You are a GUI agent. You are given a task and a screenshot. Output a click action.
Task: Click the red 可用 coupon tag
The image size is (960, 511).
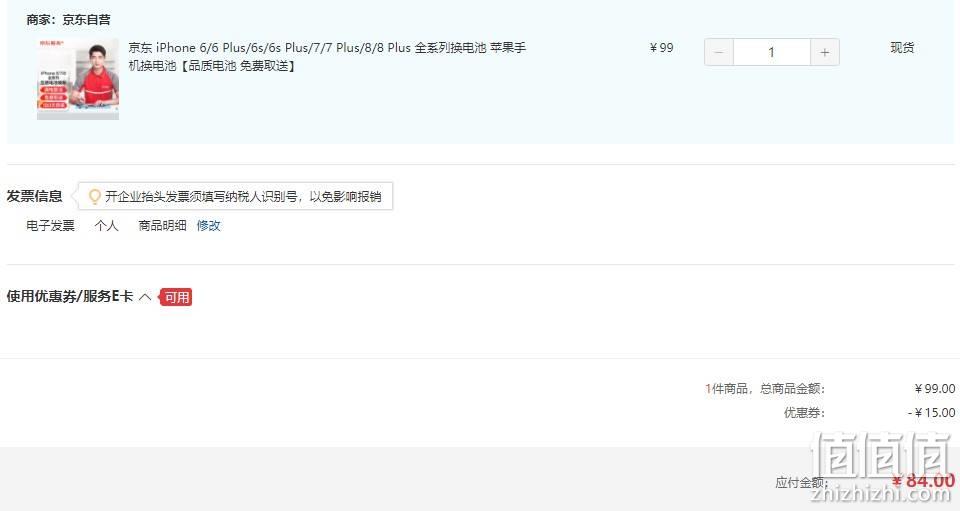pyautogui.click(x=176, y=297)
